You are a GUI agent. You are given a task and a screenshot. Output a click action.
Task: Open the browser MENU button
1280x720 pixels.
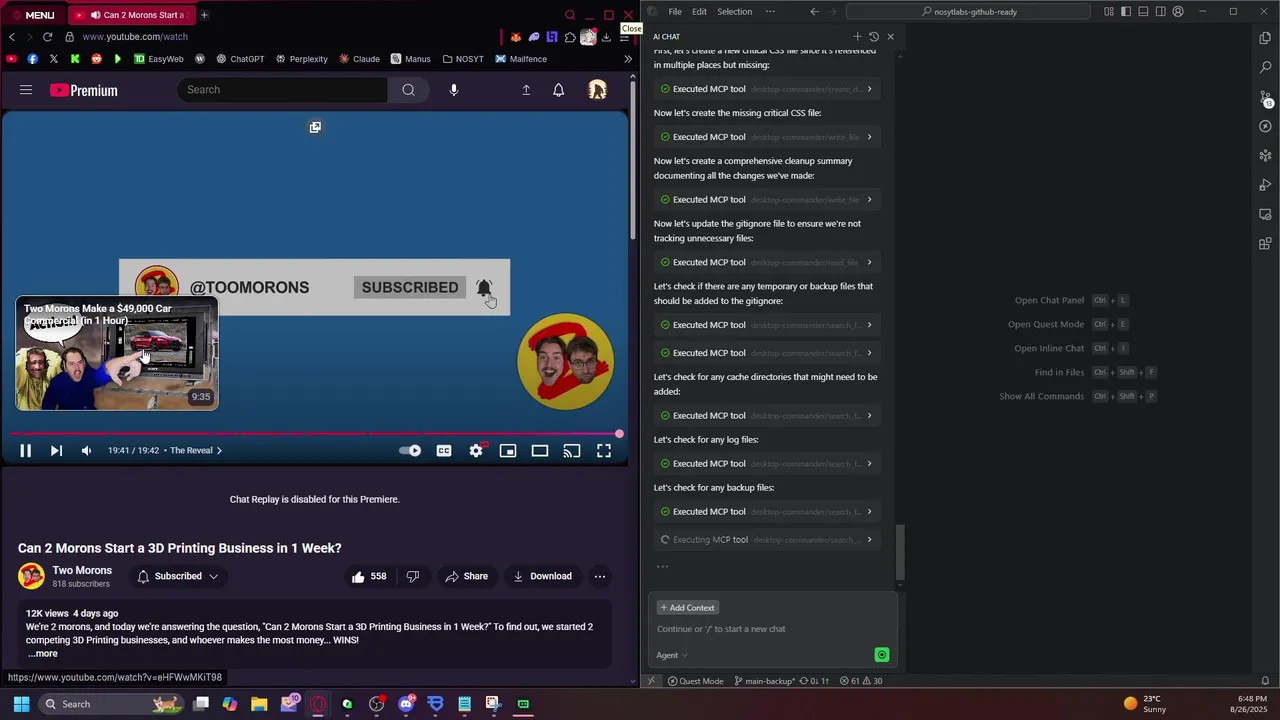click(x=32, y=15)
